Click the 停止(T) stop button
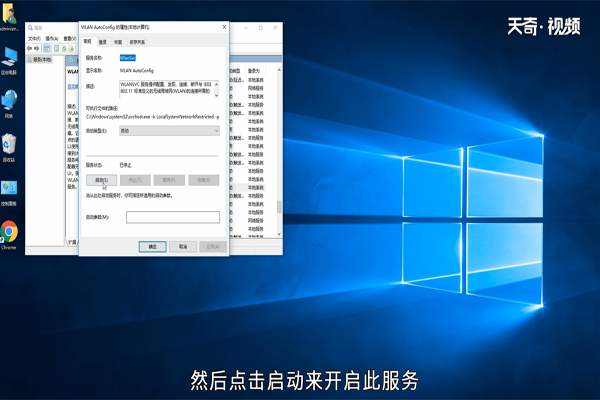600x400 pixels. [135, 180]
